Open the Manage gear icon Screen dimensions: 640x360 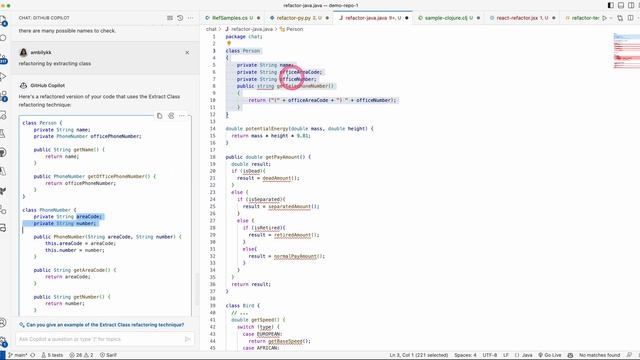click(3, 341)
